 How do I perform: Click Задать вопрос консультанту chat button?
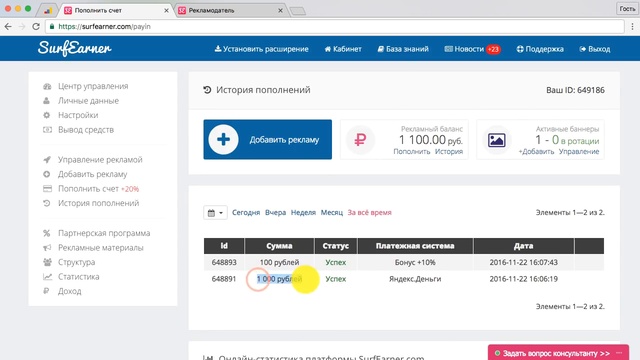click(x=558, y=353)
